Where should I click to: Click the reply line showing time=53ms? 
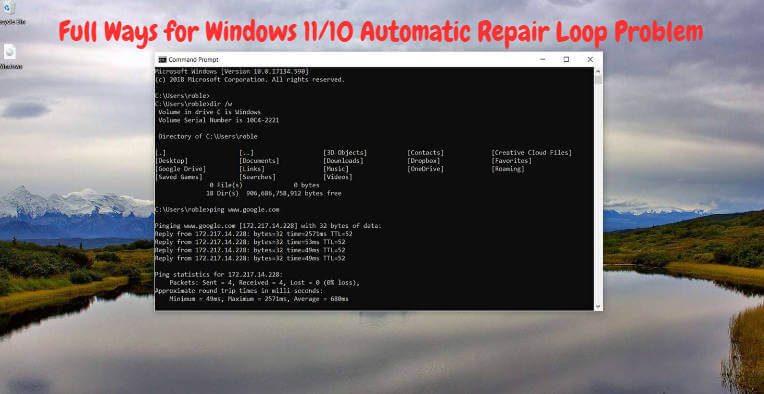click(x=250, y=242)
